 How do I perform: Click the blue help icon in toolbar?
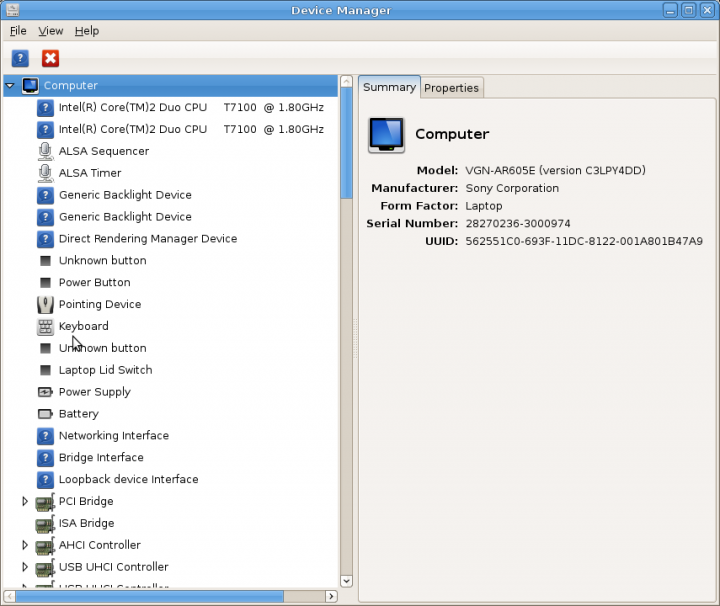[x=20, y=59]
